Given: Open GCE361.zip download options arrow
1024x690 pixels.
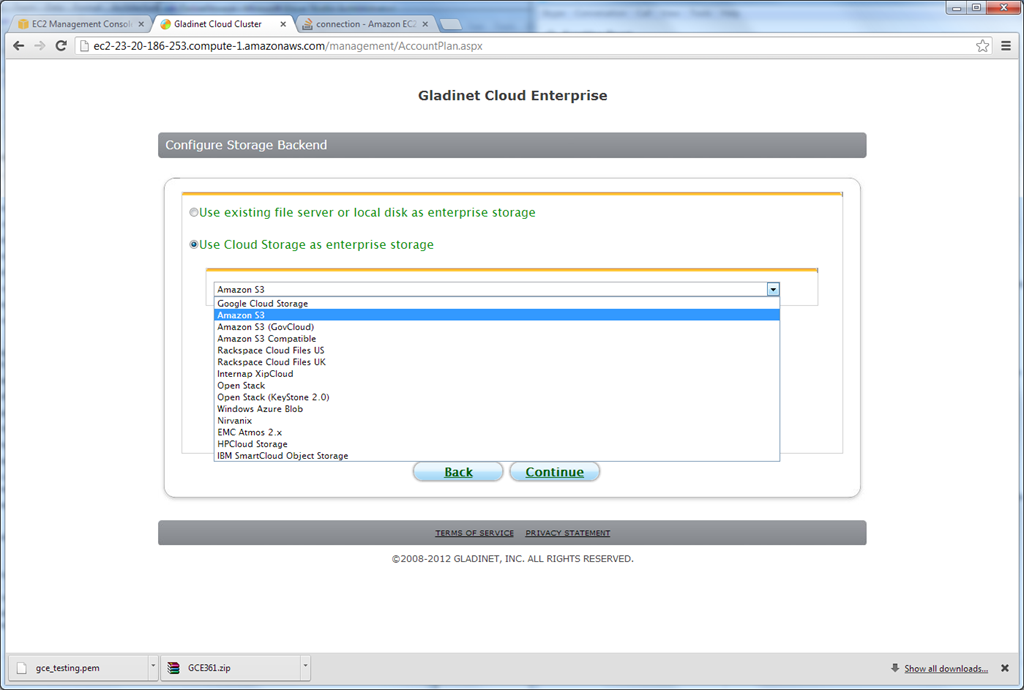Looking at the screenshot, I should pos(305,666).
